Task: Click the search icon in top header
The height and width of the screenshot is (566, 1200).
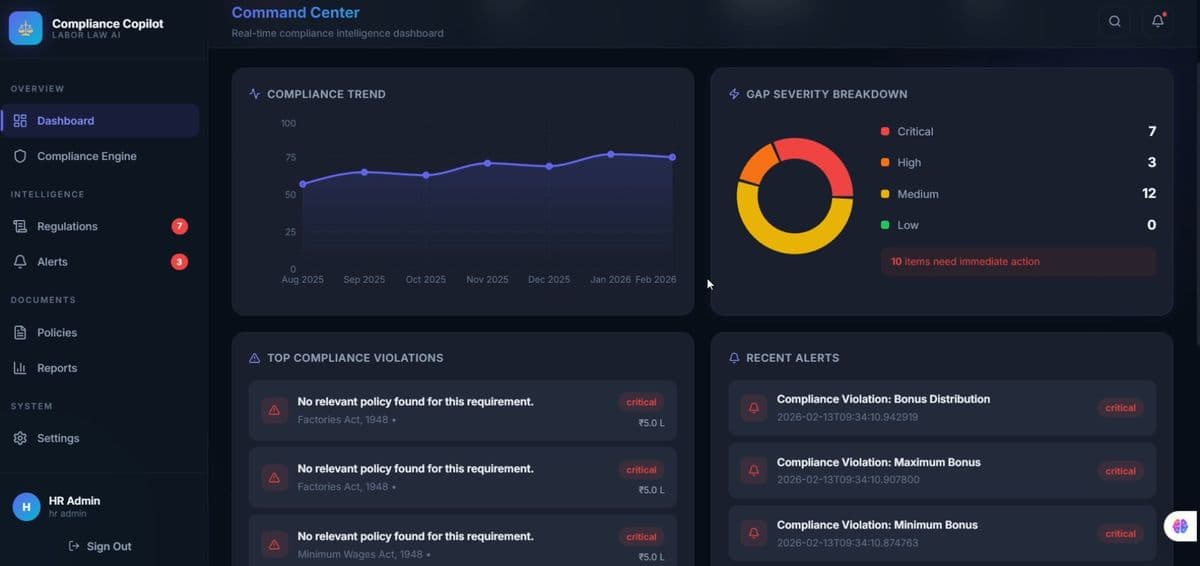Action: click(1114, 21)
